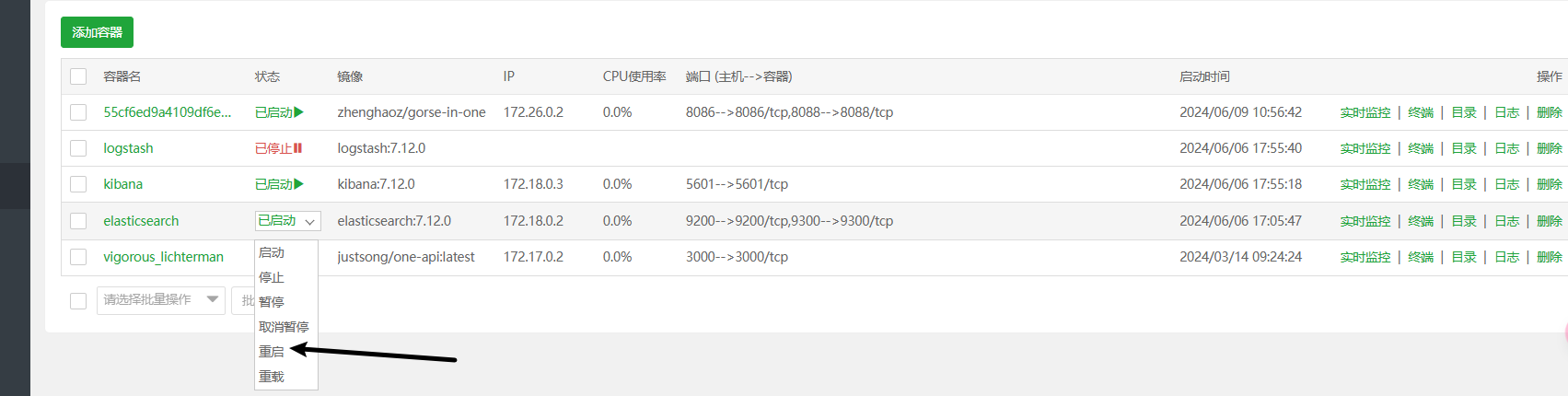Screen dimensions: 1568x396
Task: Open 实时监控 for the kibana container
Action: click(x=1365, y=184)
